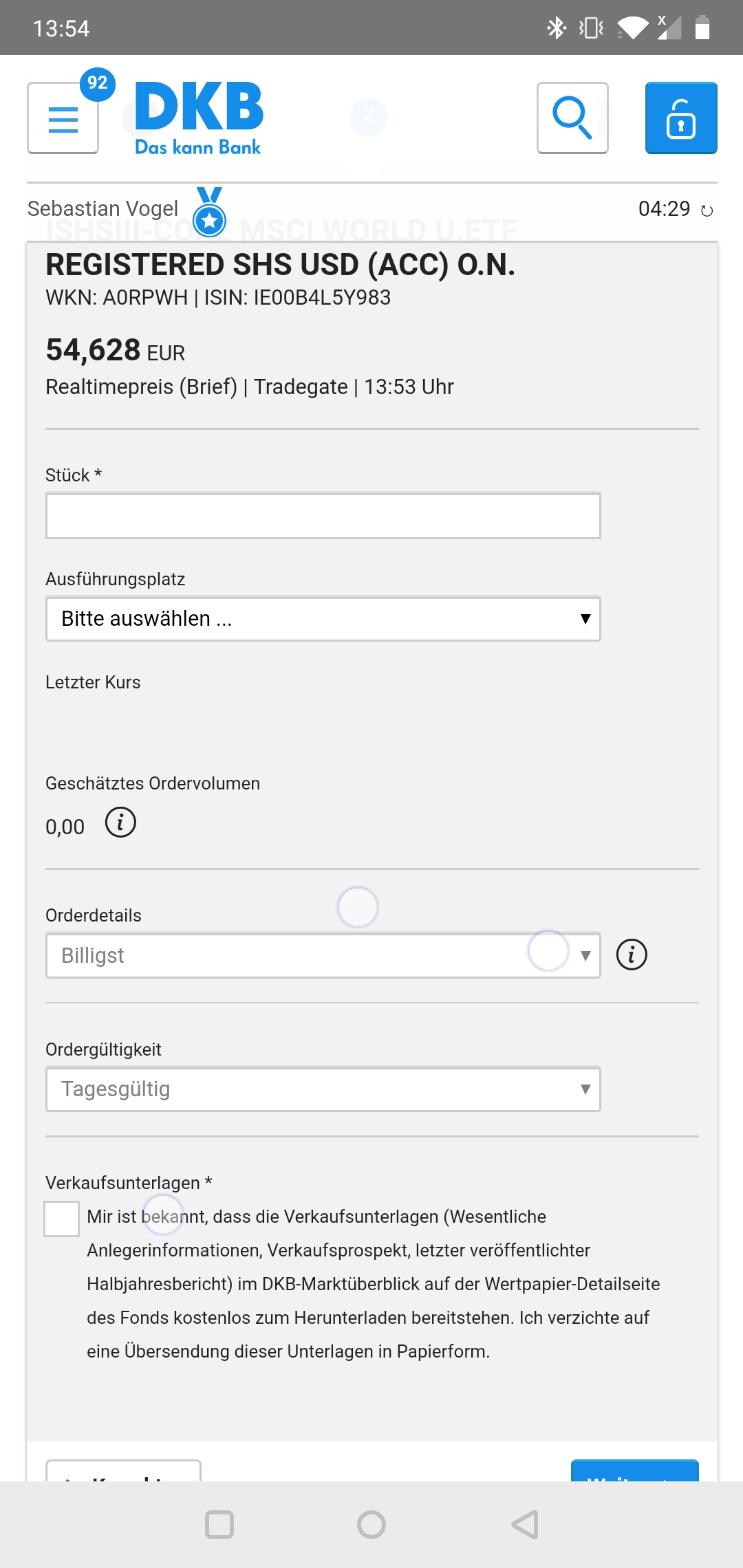The image size is (743, 1568).
Task: Tap the blue padlock logout icon
Action: (x=680, y=118)
